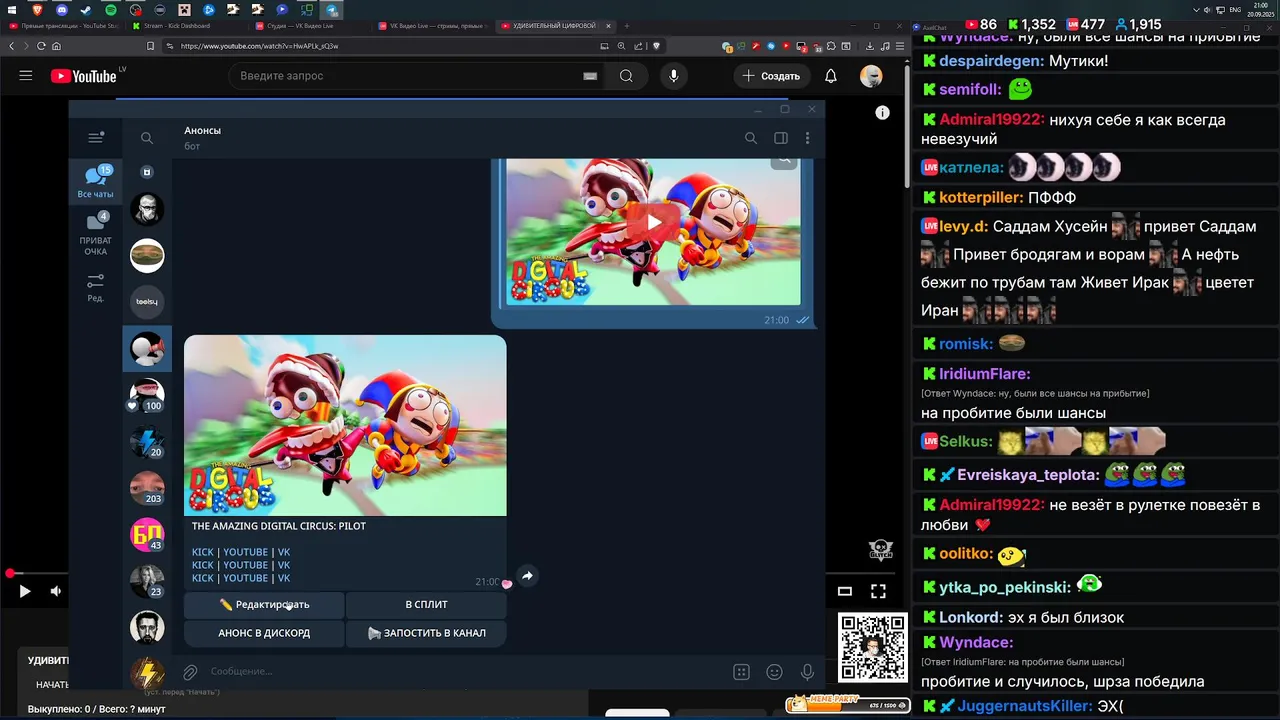Toggle Telegram right side panel icon

click(781, 138)
